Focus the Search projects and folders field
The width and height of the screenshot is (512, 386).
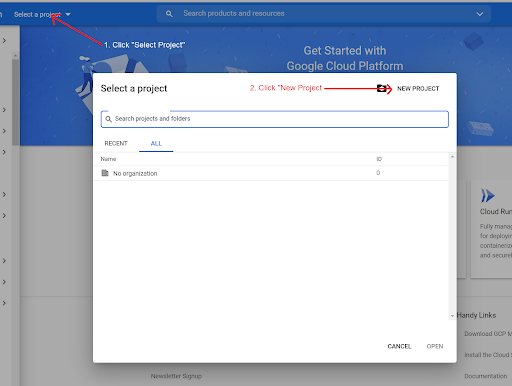(275, 119)
